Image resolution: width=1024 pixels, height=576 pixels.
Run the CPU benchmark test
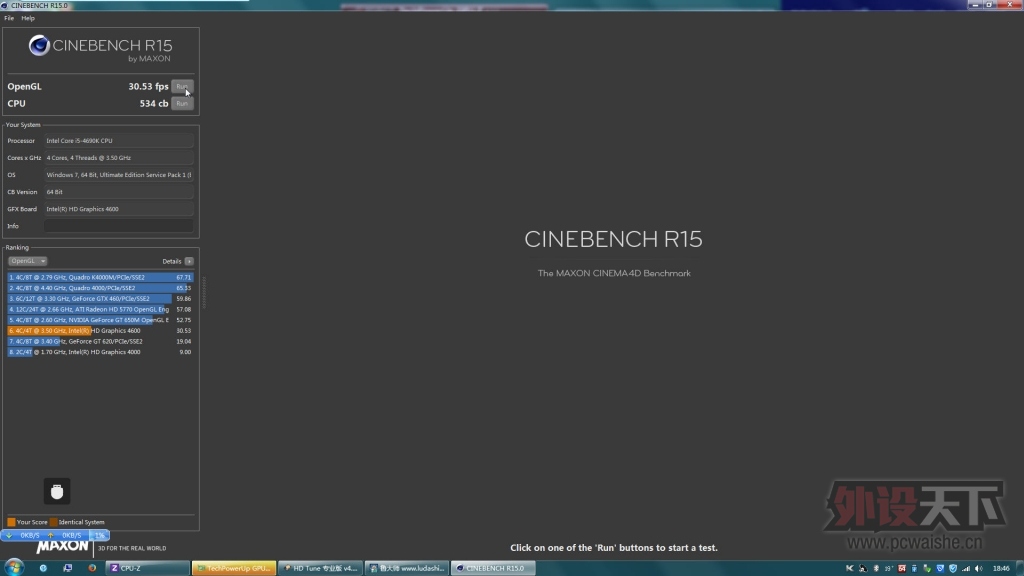tap(182, 103)
